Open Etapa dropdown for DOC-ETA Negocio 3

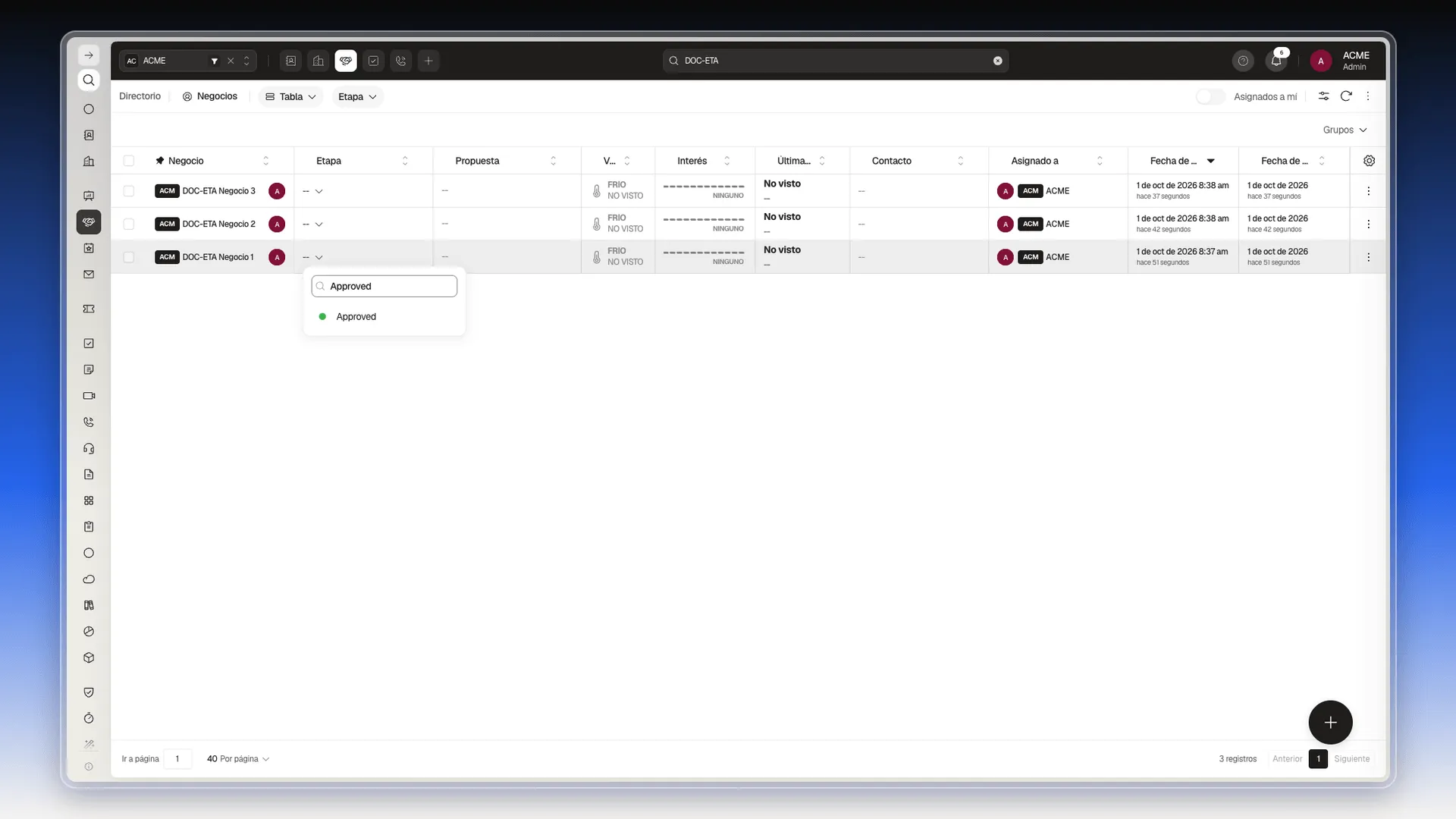313,191
